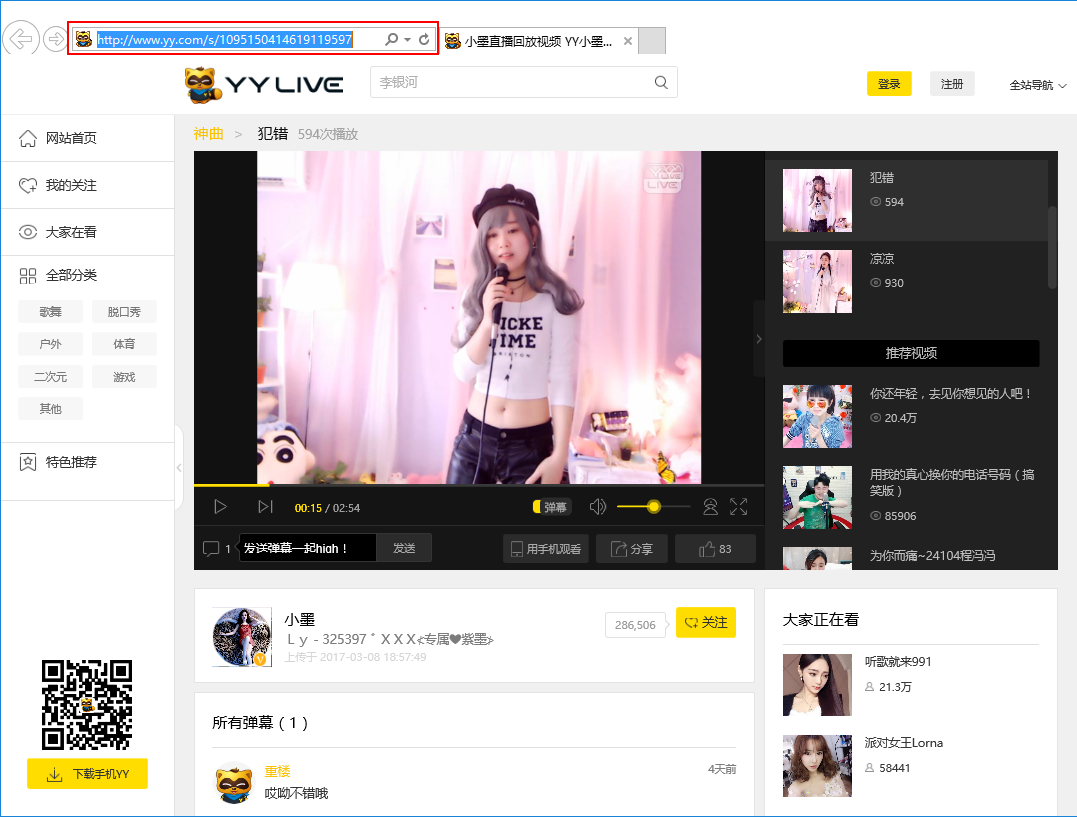The width and height of the screenshot is (1077, 817).
Task: Go forward with the browser forward arrow
Action: 54,39
